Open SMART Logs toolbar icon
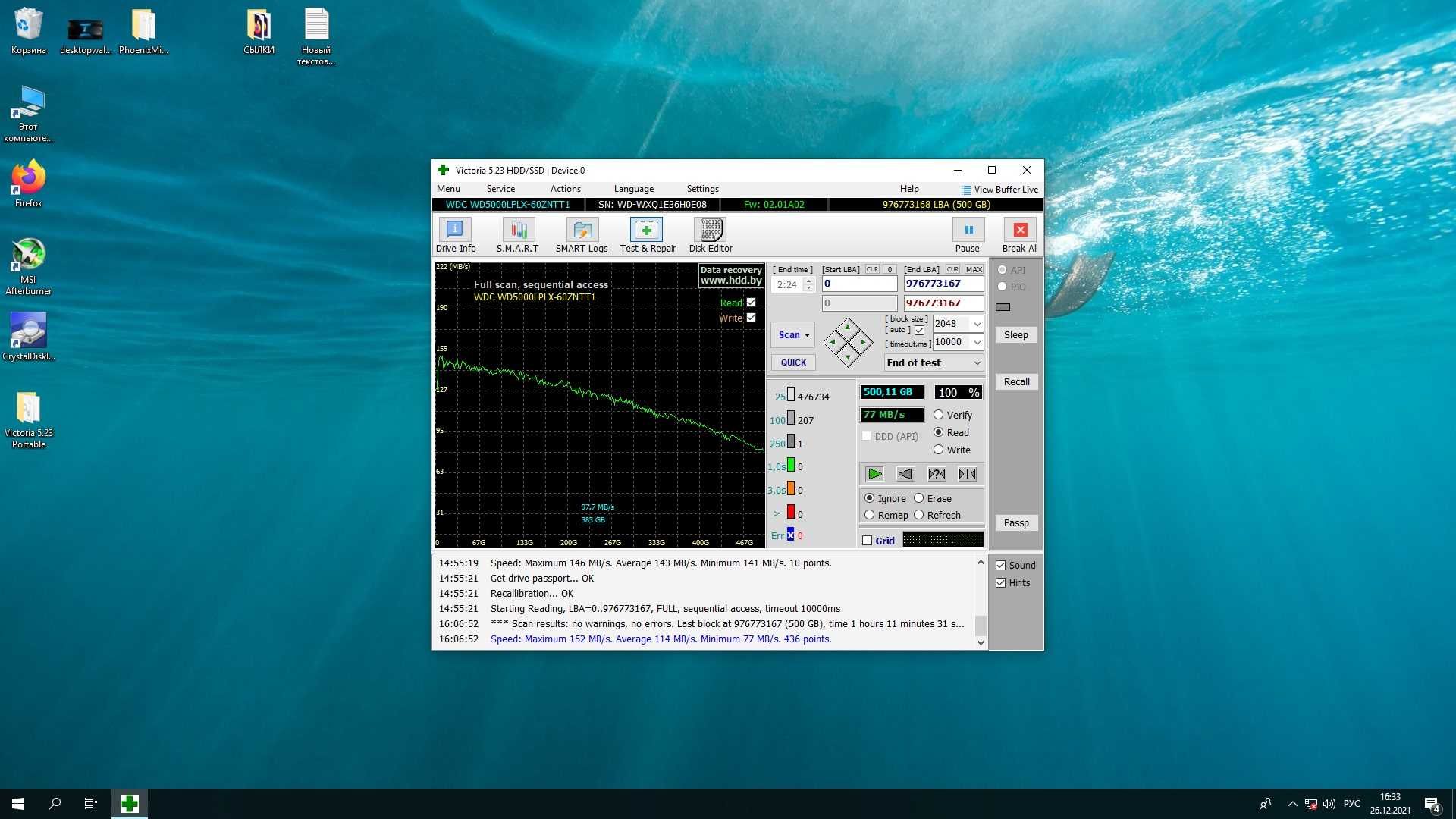 [x=582, y=230]
